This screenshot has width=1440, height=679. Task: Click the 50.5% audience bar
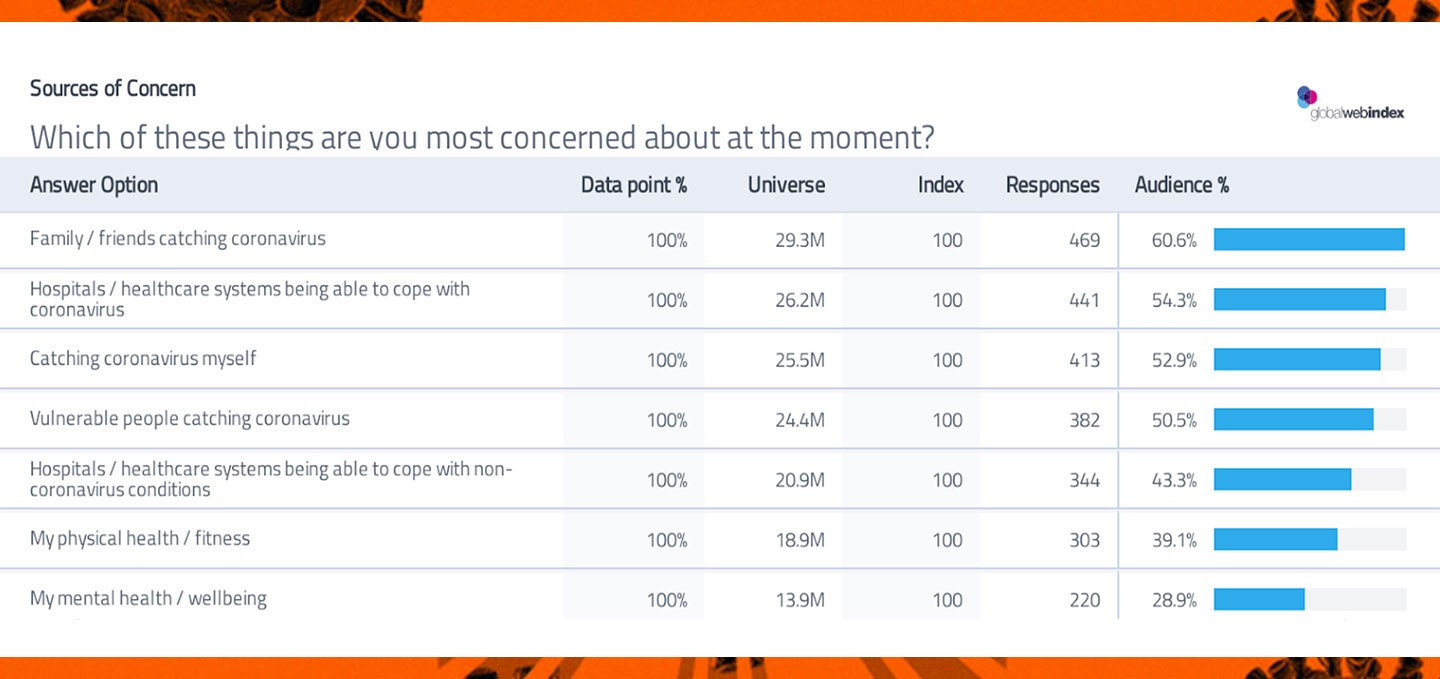point(1293,419)
